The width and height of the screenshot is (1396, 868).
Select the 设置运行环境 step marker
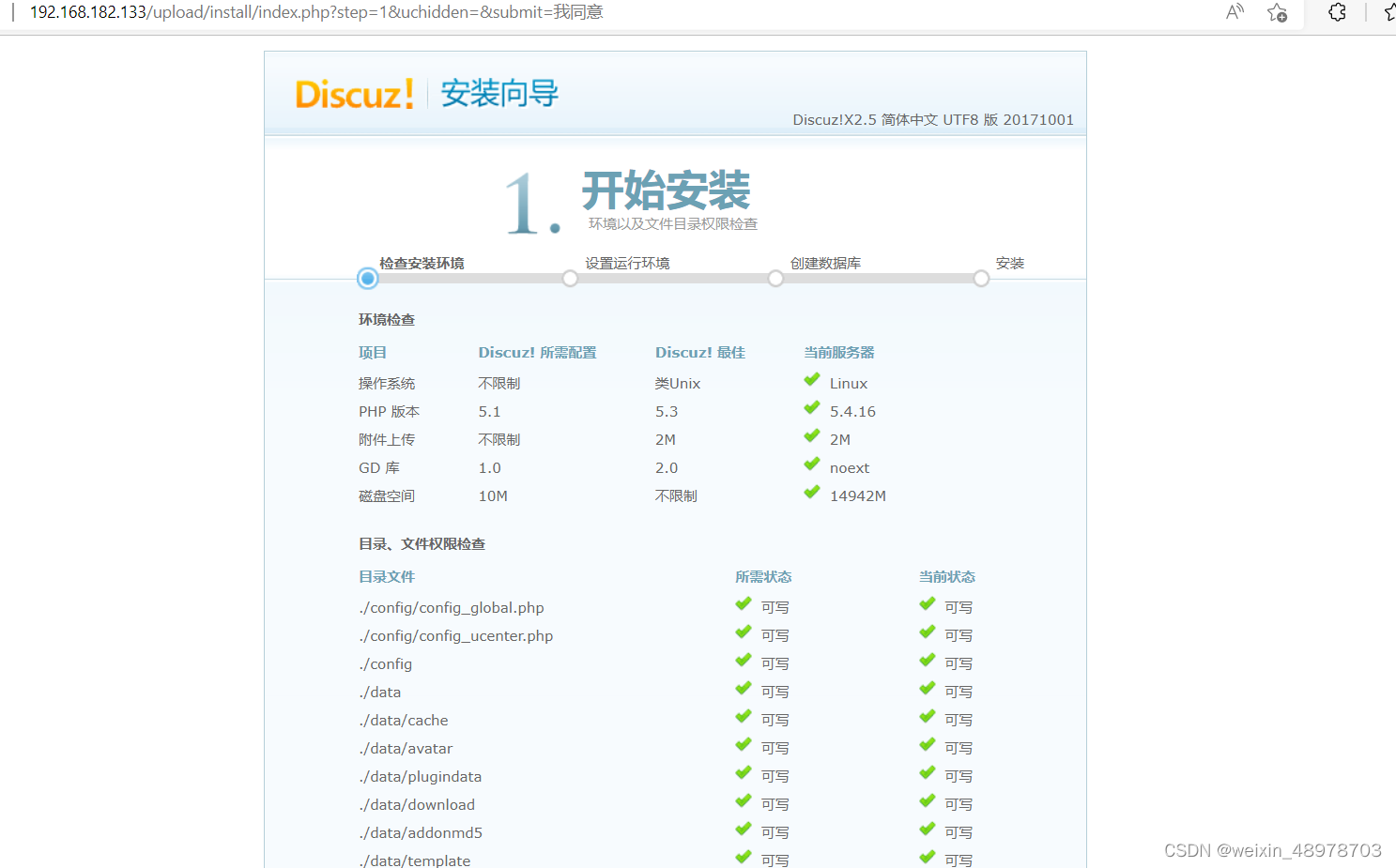click(x=570, y=279)
